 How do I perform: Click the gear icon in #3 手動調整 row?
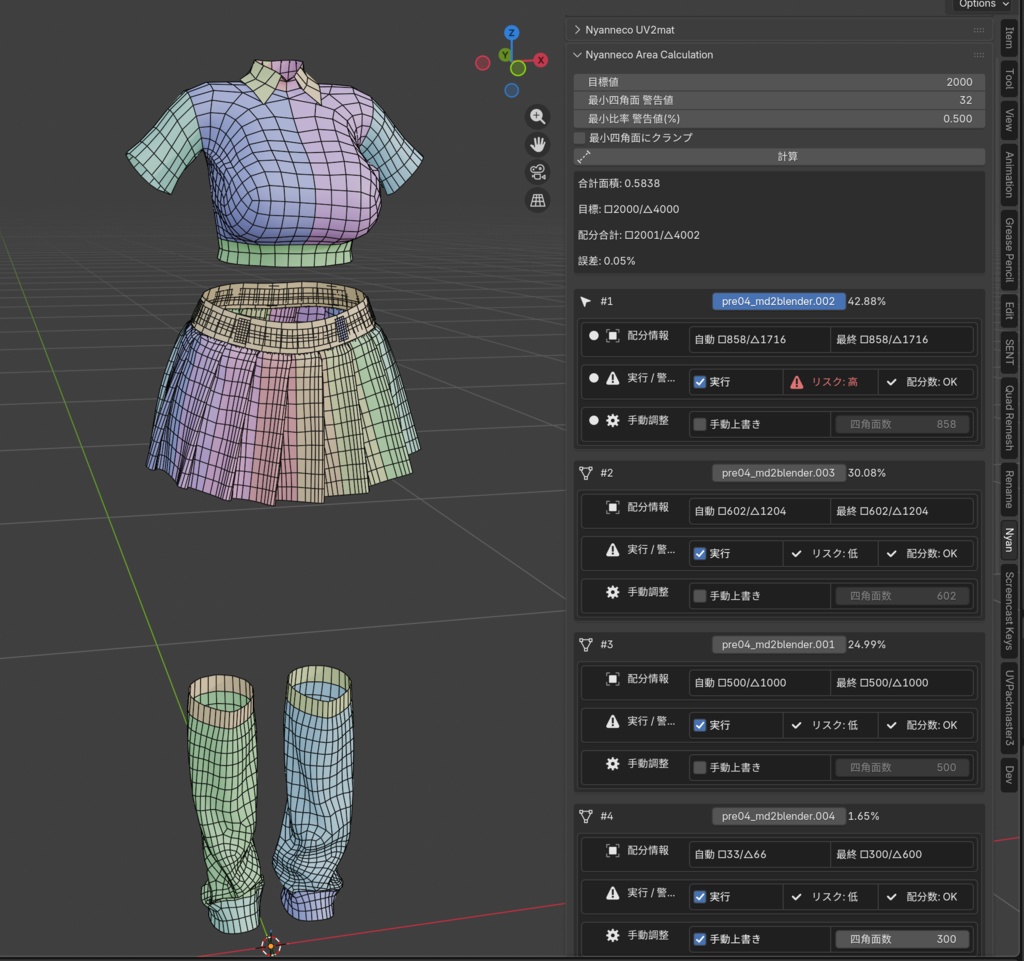(x=613, y=764)
